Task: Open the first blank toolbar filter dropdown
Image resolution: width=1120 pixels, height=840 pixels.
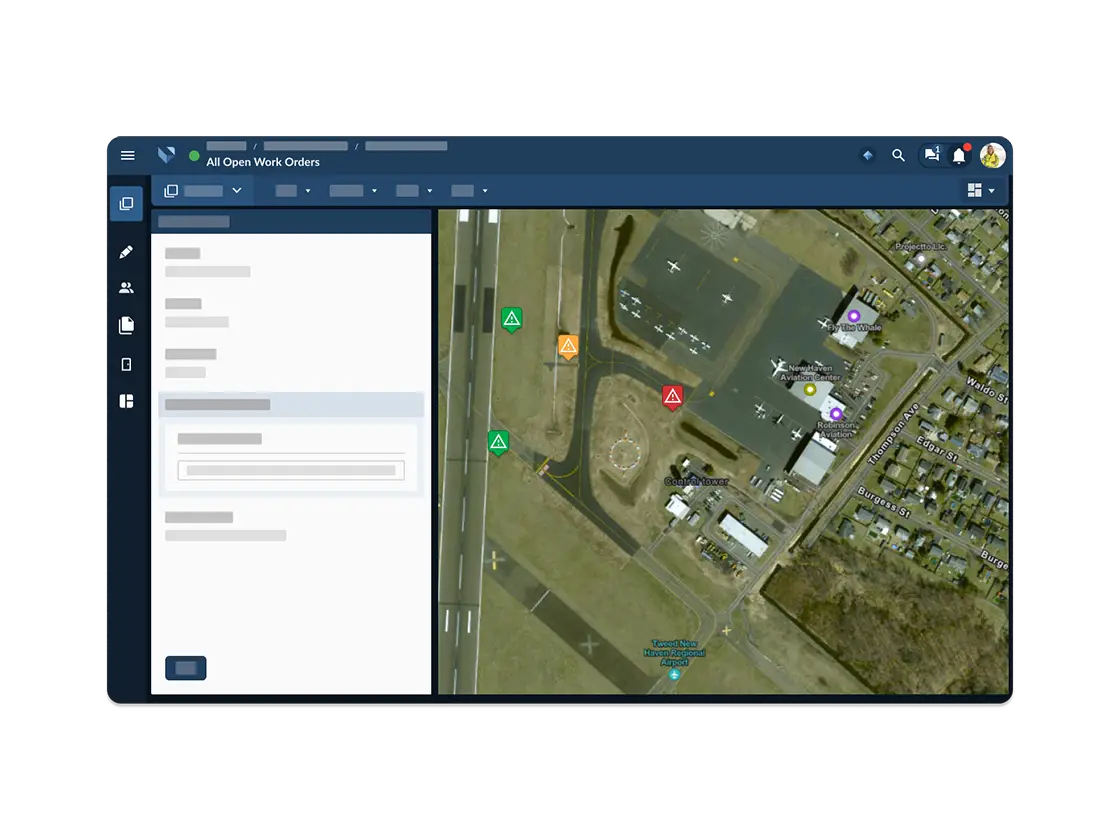Action: pyautogui.click(x=293, y=191)
